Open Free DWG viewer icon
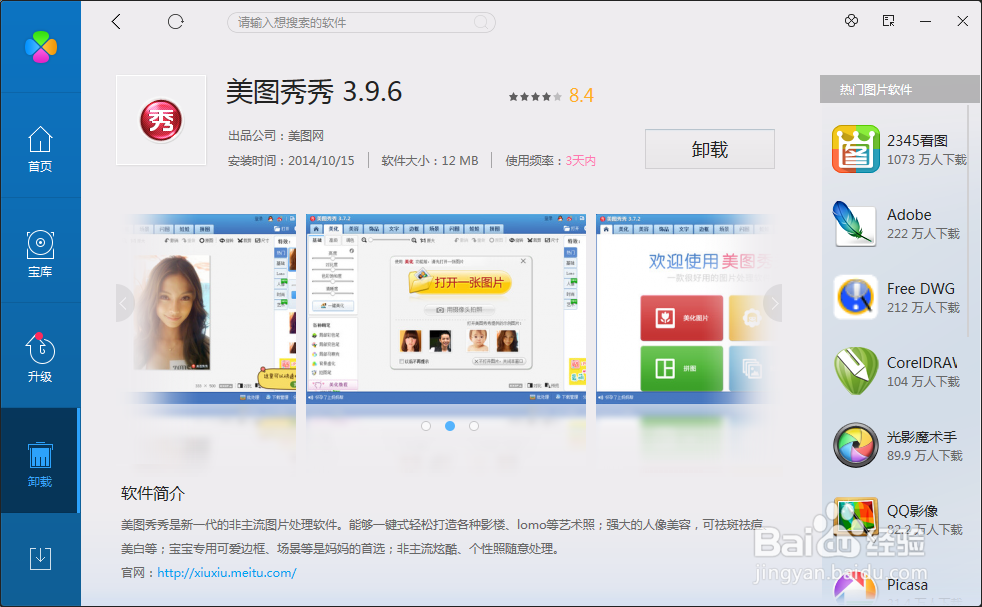This screenshot has height=607, width=982. pos(855,298)
